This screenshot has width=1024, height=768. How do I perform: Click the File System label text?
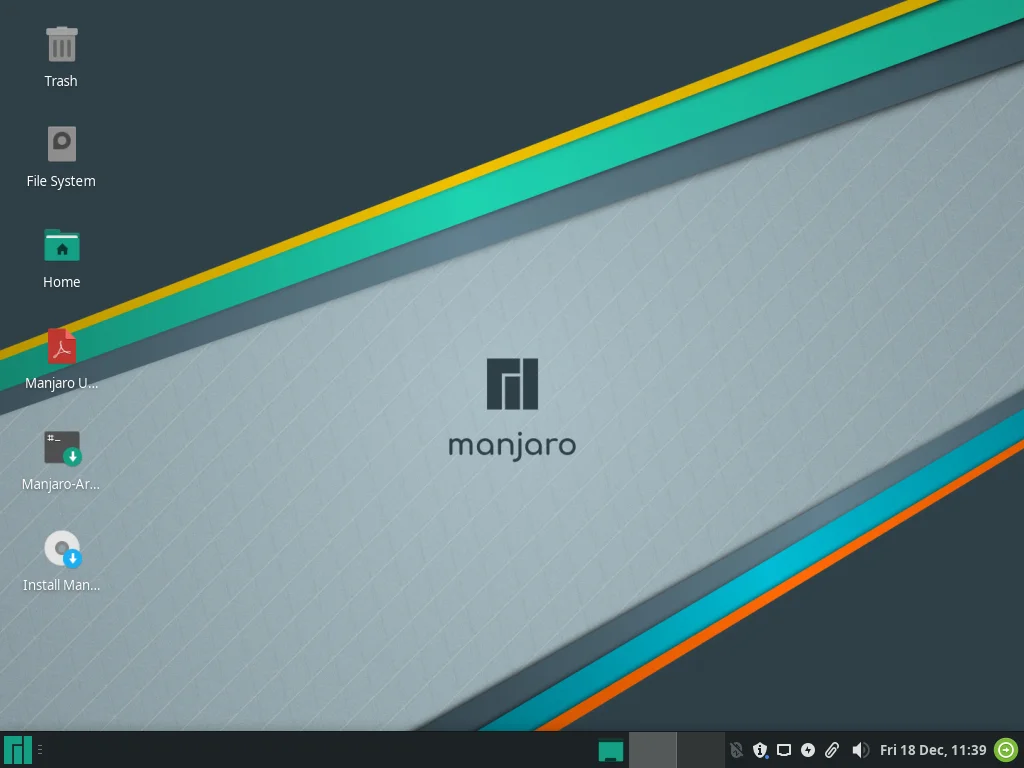coord(61,181)
